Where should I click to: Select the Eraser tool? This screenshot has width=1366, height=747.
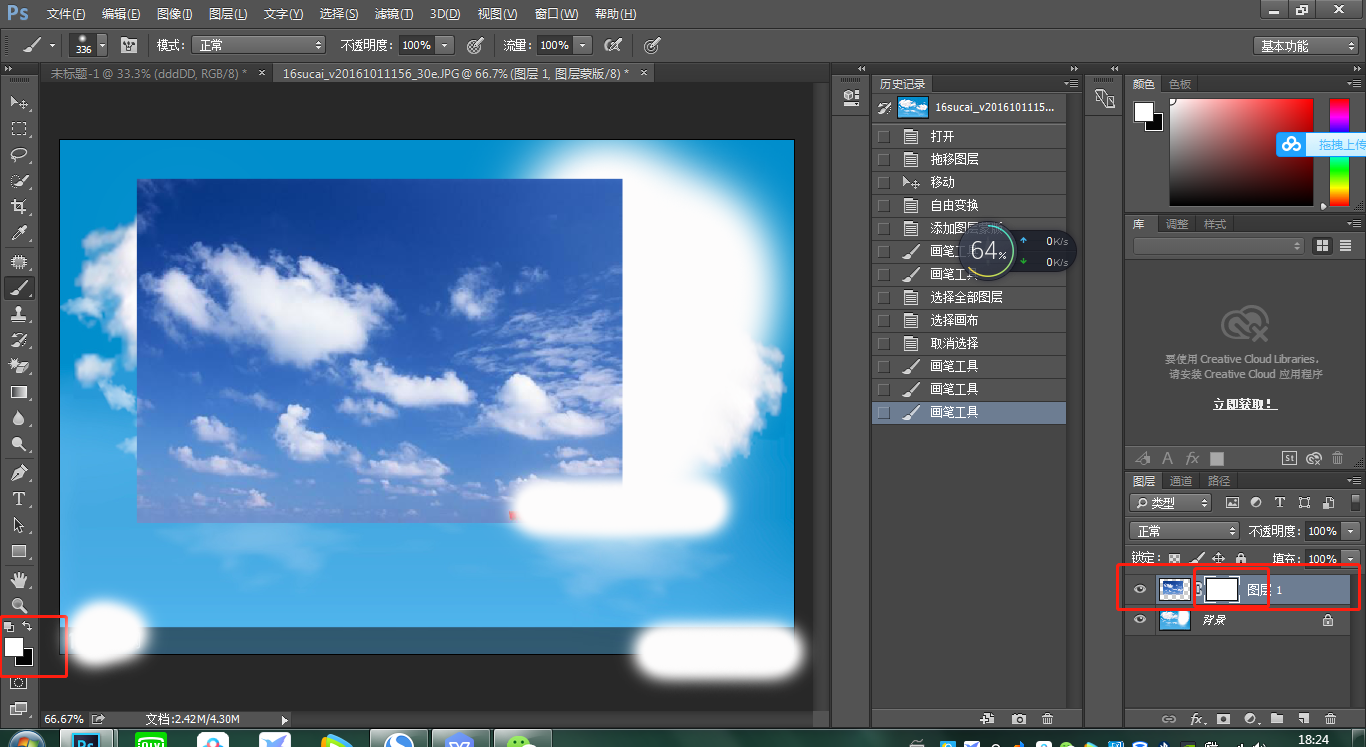19,366
